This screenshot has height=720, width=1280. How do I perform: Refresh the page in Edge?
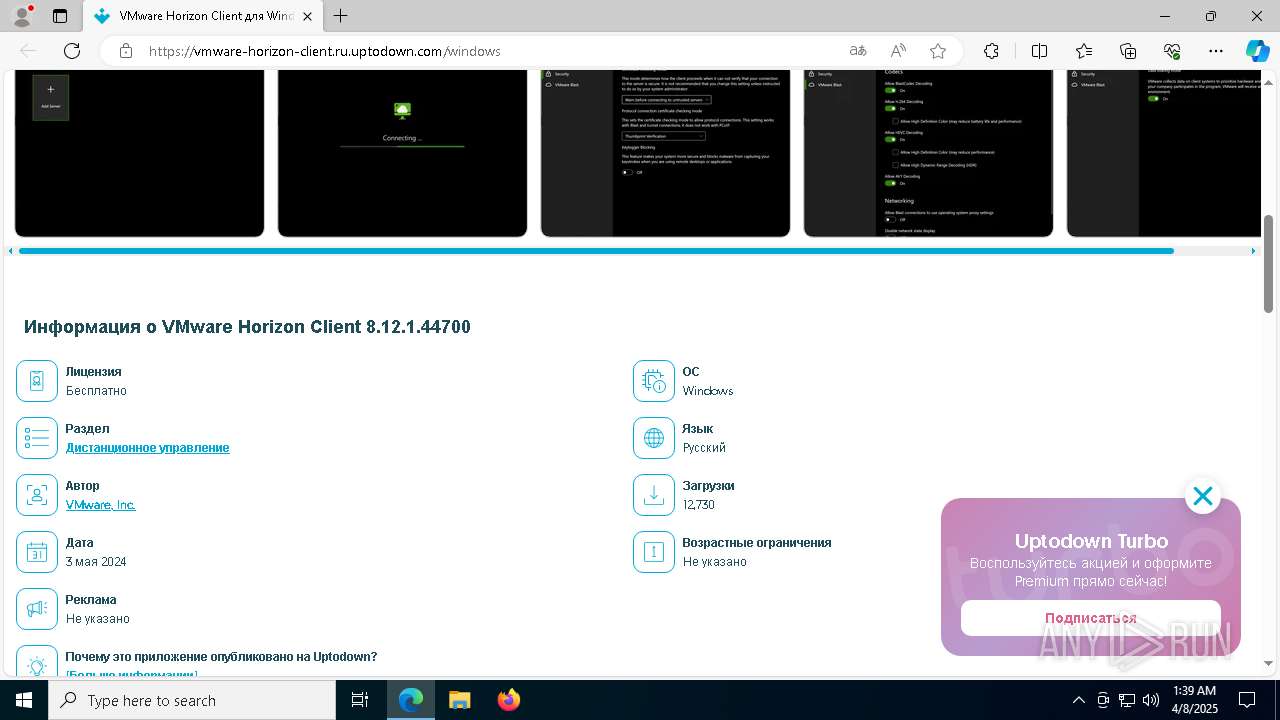pyautogui.click(x=72, y=51)
